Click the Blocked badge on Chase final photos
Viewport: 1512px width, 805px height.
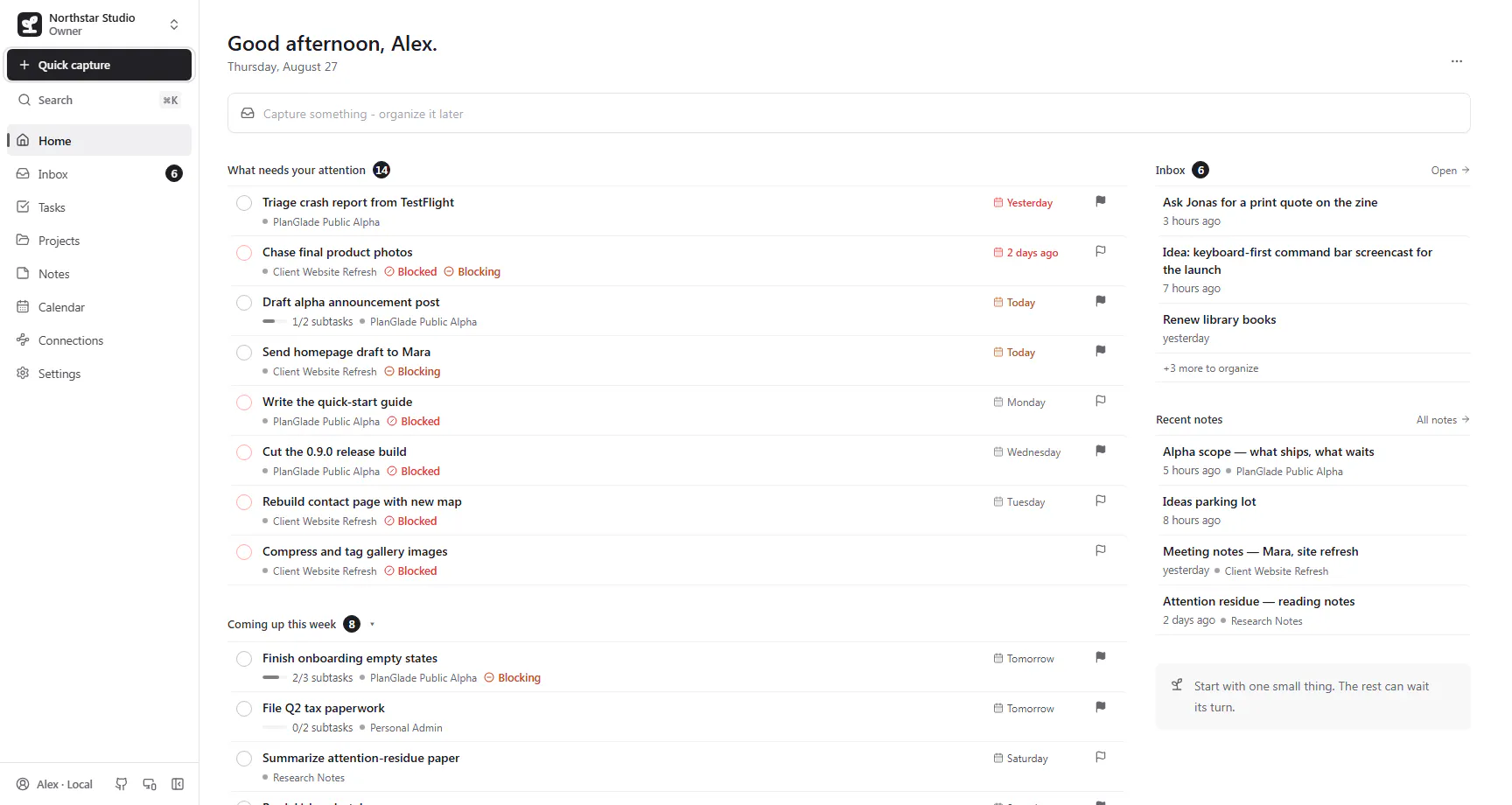410,272
